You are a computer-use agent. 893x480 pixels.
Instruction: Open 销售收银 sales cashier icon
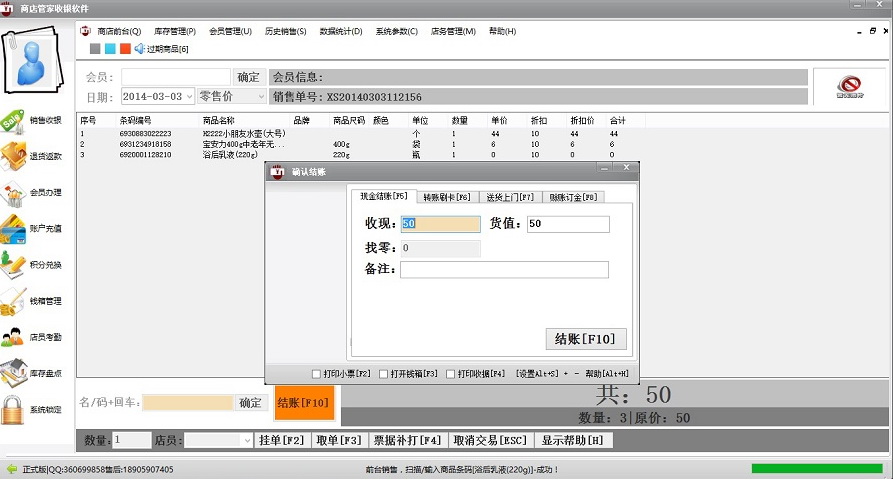click(x=14, y=120)
